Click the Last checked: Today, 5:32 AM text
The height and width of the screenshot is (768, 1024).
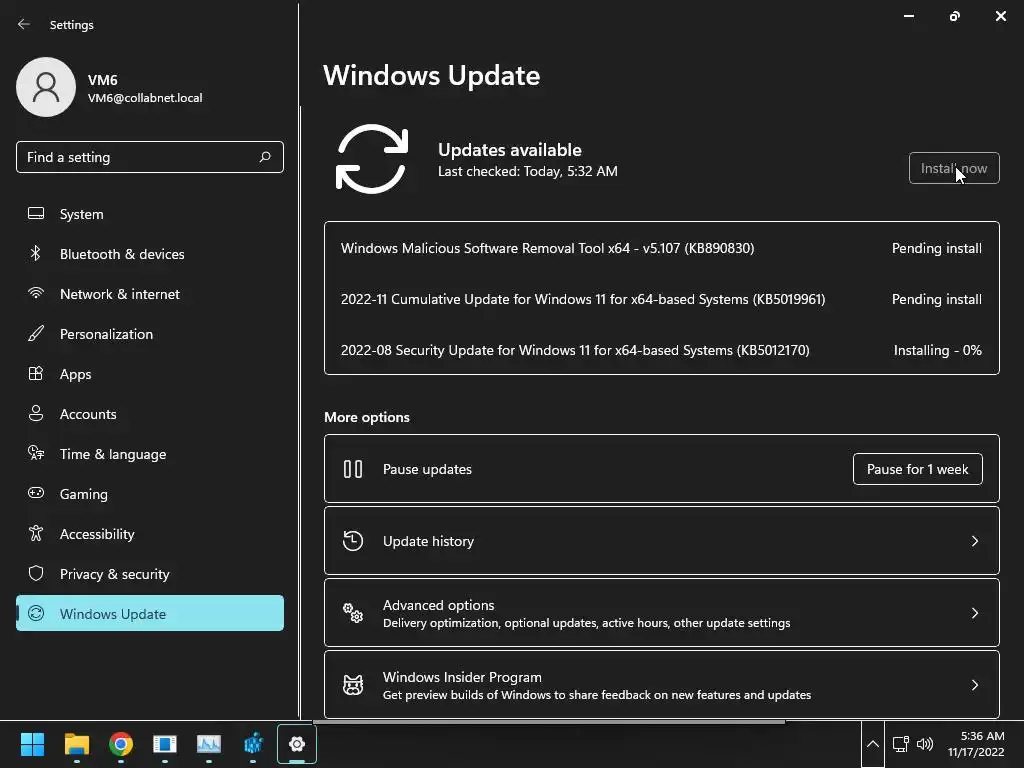(x=528, y=171)
